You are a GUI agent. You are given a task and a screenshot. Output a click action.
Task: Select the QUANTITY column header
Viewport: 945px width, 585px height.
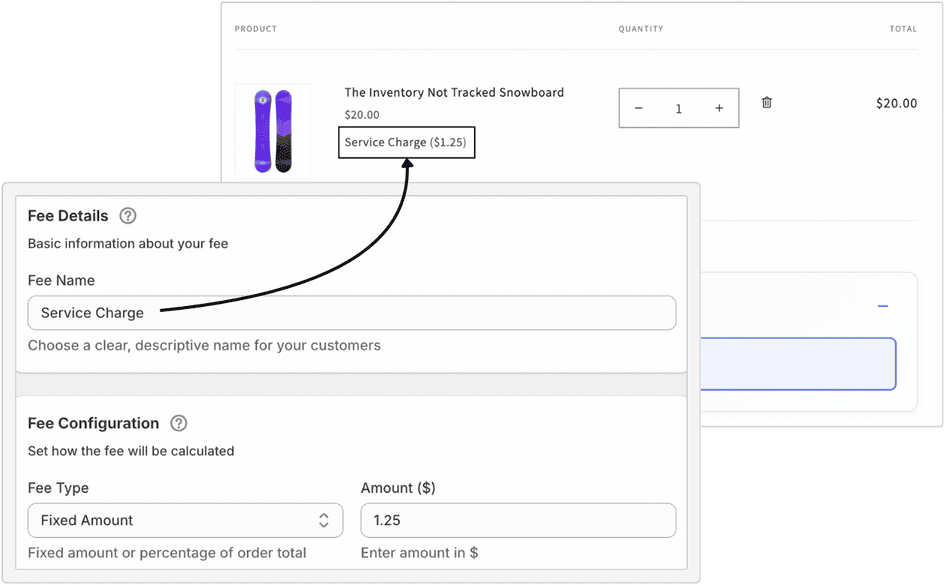point(641,29)
